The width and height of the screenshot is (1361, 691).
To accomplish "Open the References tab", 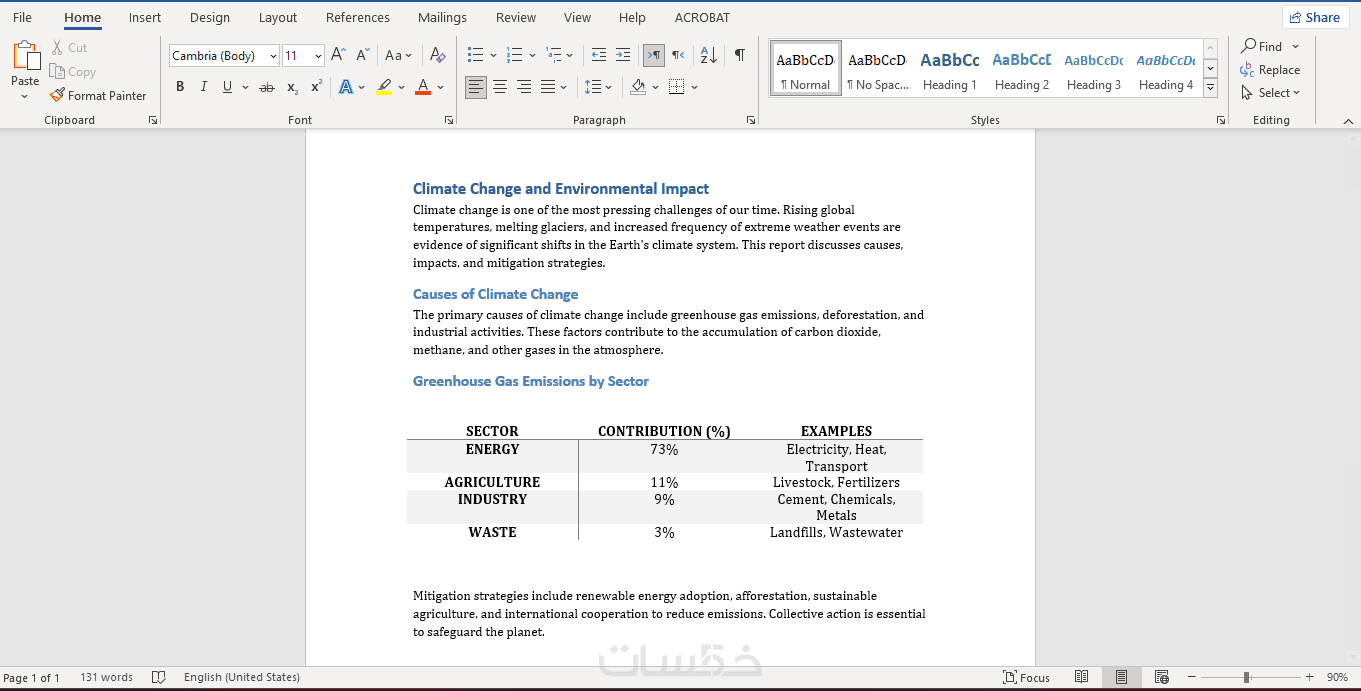I will pos(357,18).
